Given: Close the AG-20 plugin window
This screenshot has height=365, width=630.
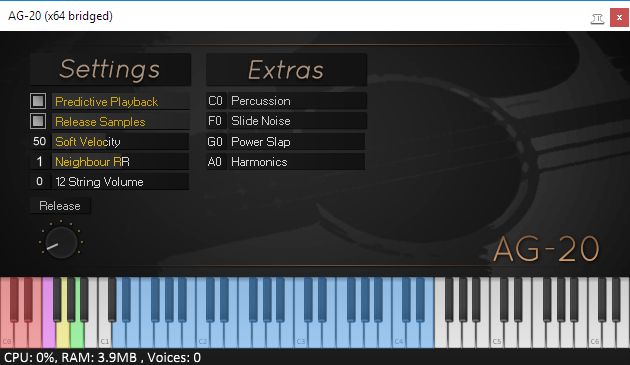Looking at the screenshot, I should click(619, 18).
